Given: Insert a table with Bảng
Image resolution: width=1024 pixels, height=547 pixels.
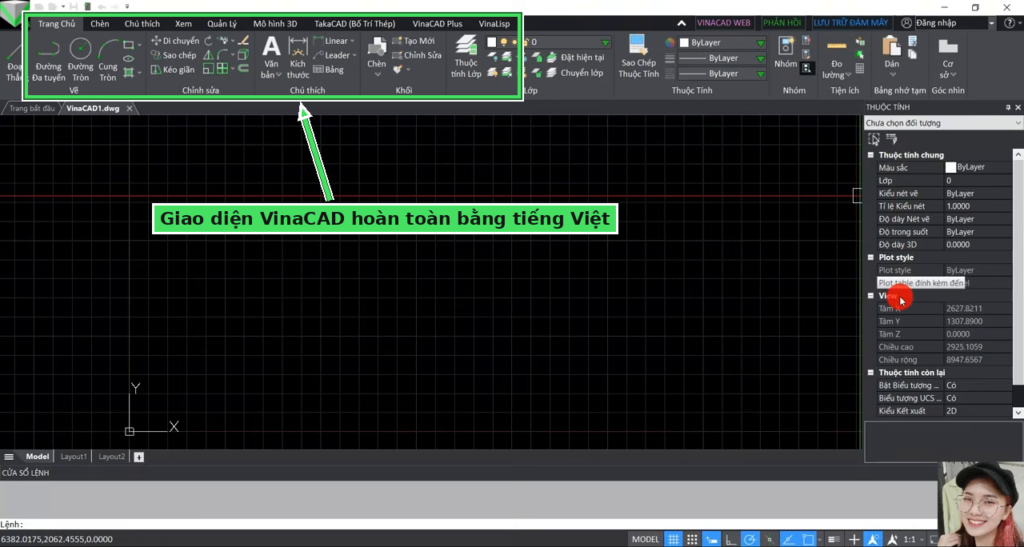Looking at the screenshot, I should coord(328,70).
